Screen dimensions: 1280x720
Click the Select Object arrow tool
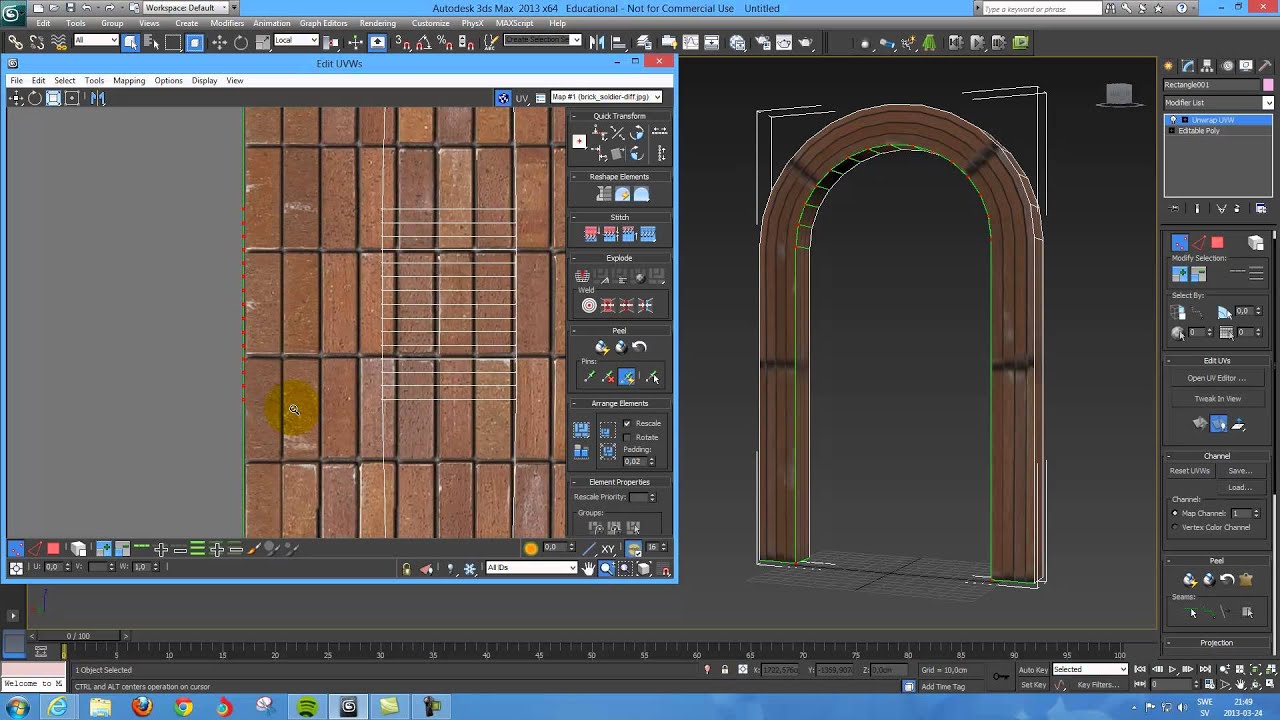click(131, 42)
